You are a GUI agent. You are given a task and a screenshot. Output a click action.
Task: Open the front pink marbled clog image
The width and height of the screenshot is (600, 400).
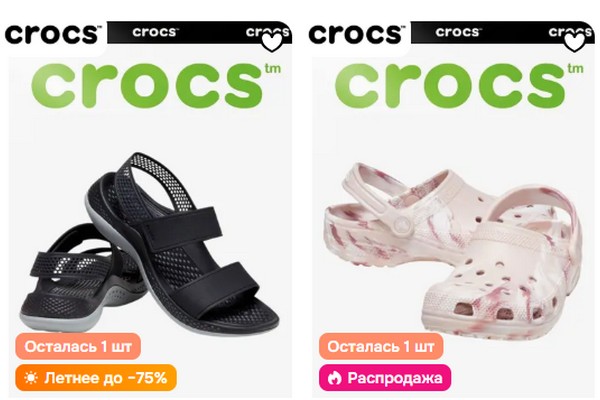tap(501, 268)
